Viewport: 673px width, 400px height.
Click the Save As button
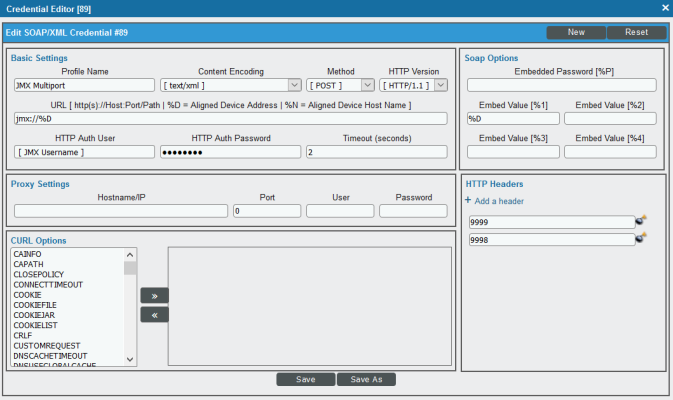pyautogui.click(x=366, y=379)
